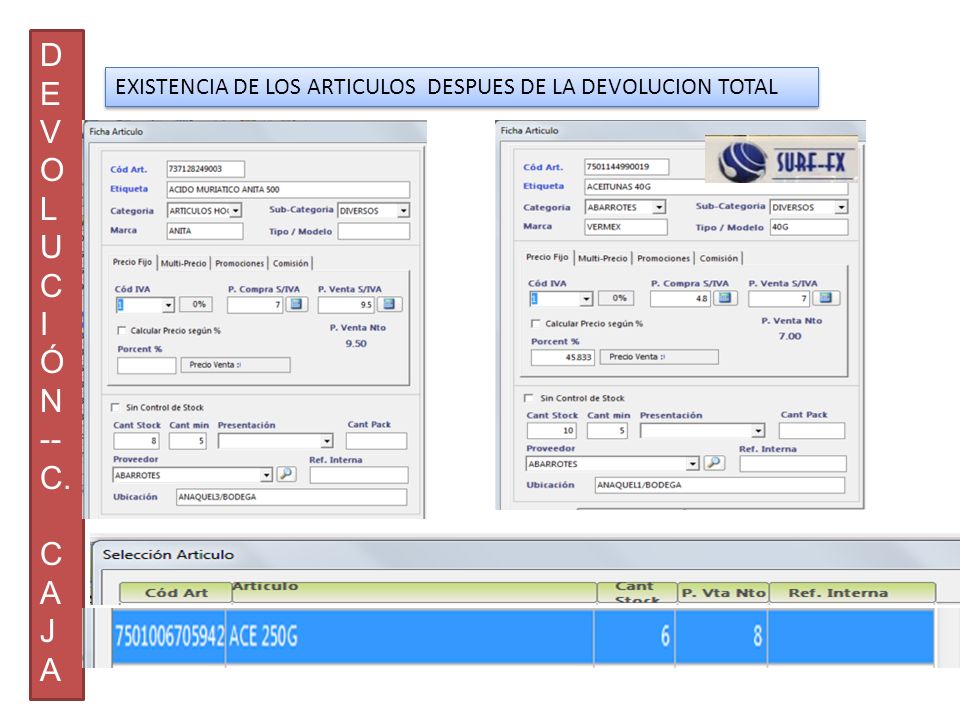Click Ref. Interna field in left Ficha

(x=359, y=475)
